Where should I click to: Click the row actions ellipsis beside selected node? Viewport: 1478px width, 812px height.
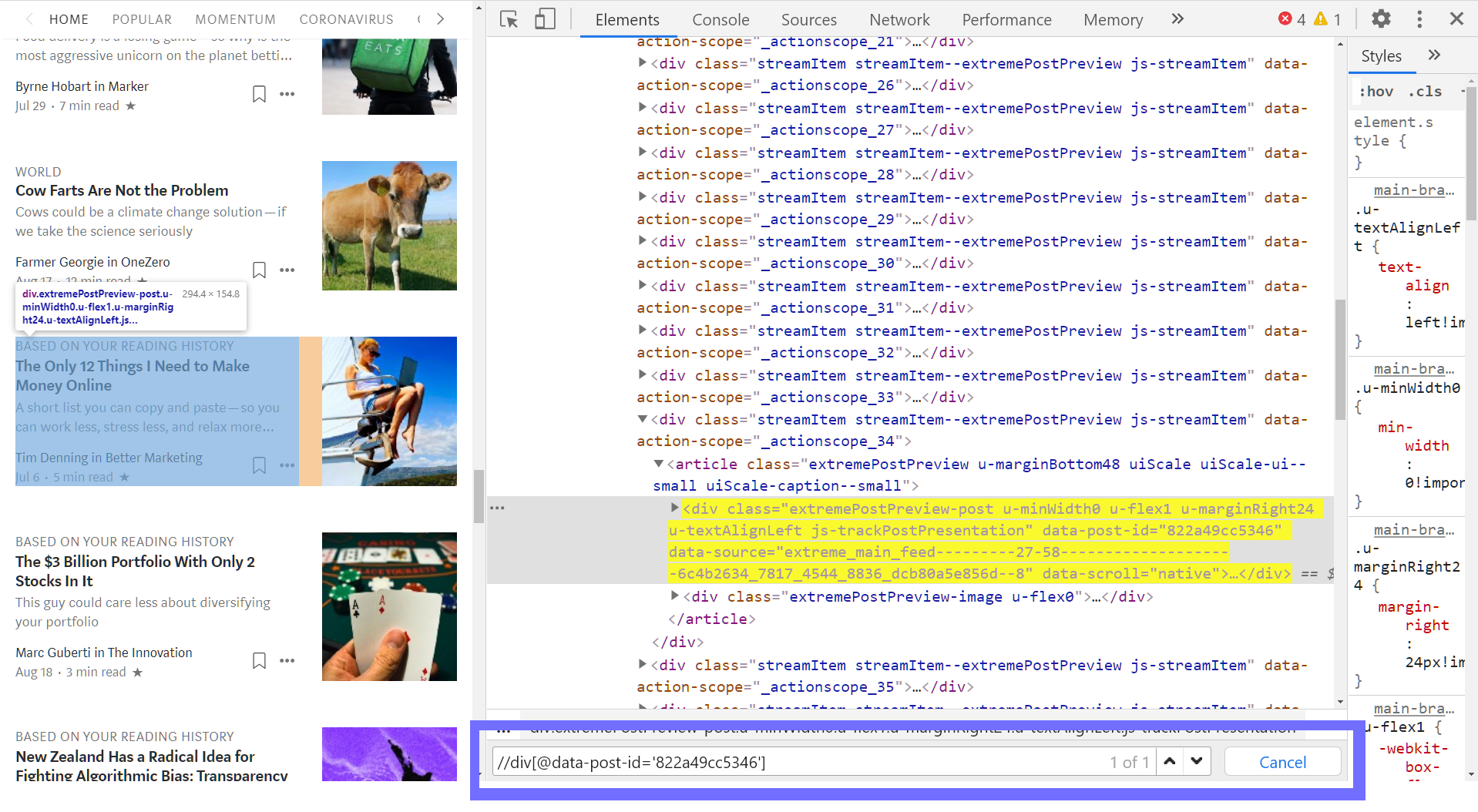[x=498, y=508]
